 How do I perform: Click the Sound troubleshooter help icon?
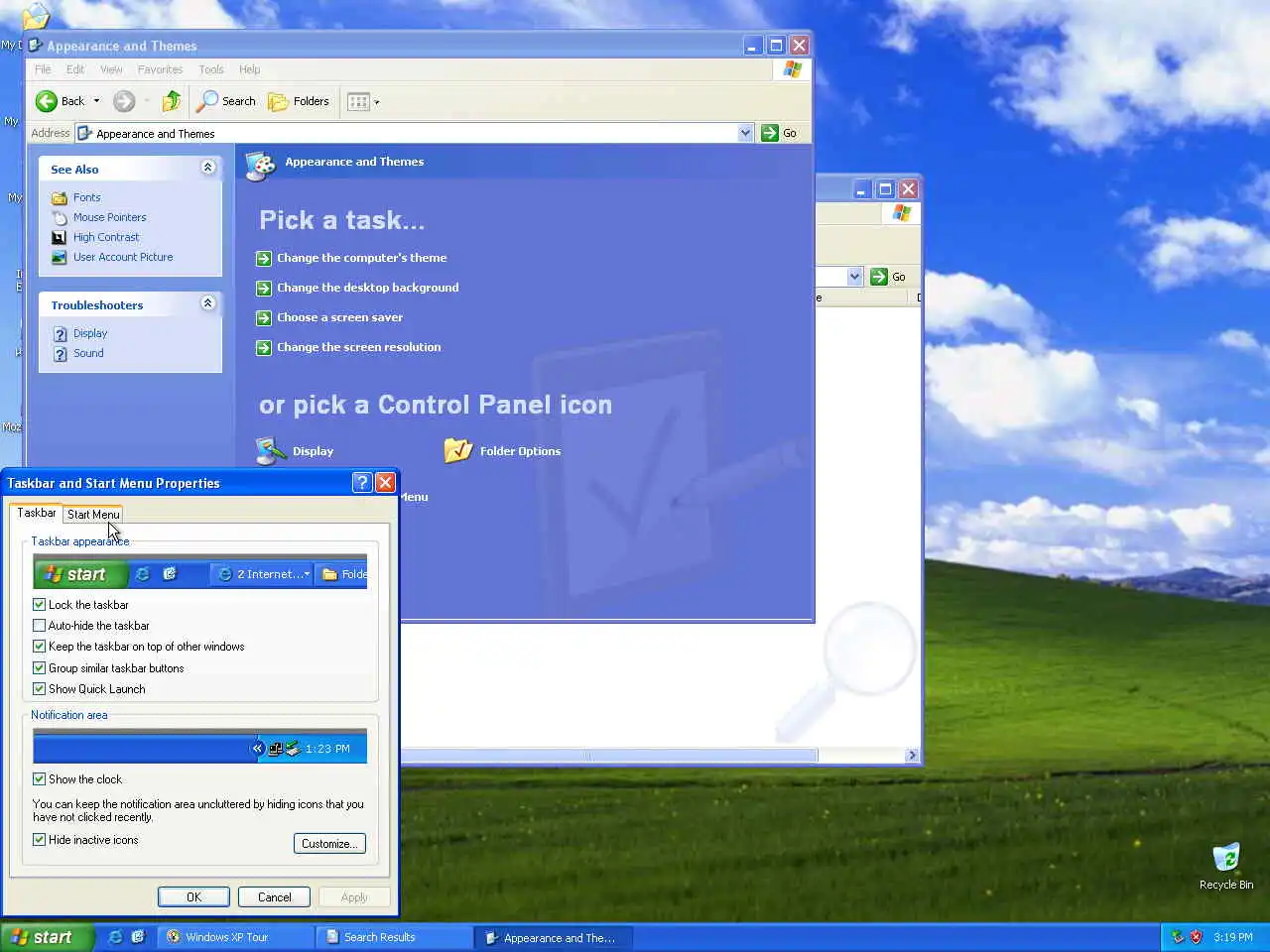60,354
